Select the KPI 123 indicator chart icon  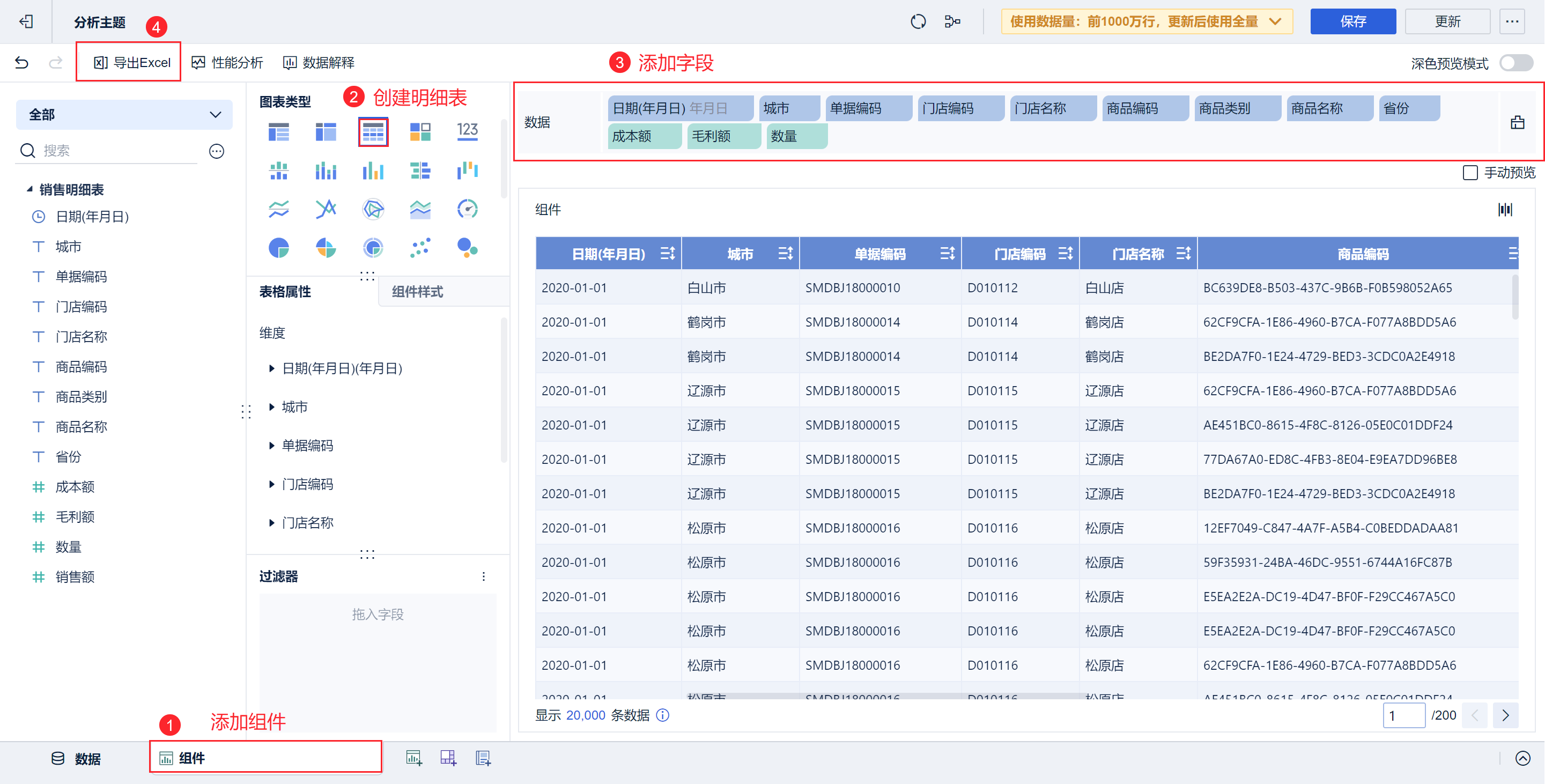[467, 131]
